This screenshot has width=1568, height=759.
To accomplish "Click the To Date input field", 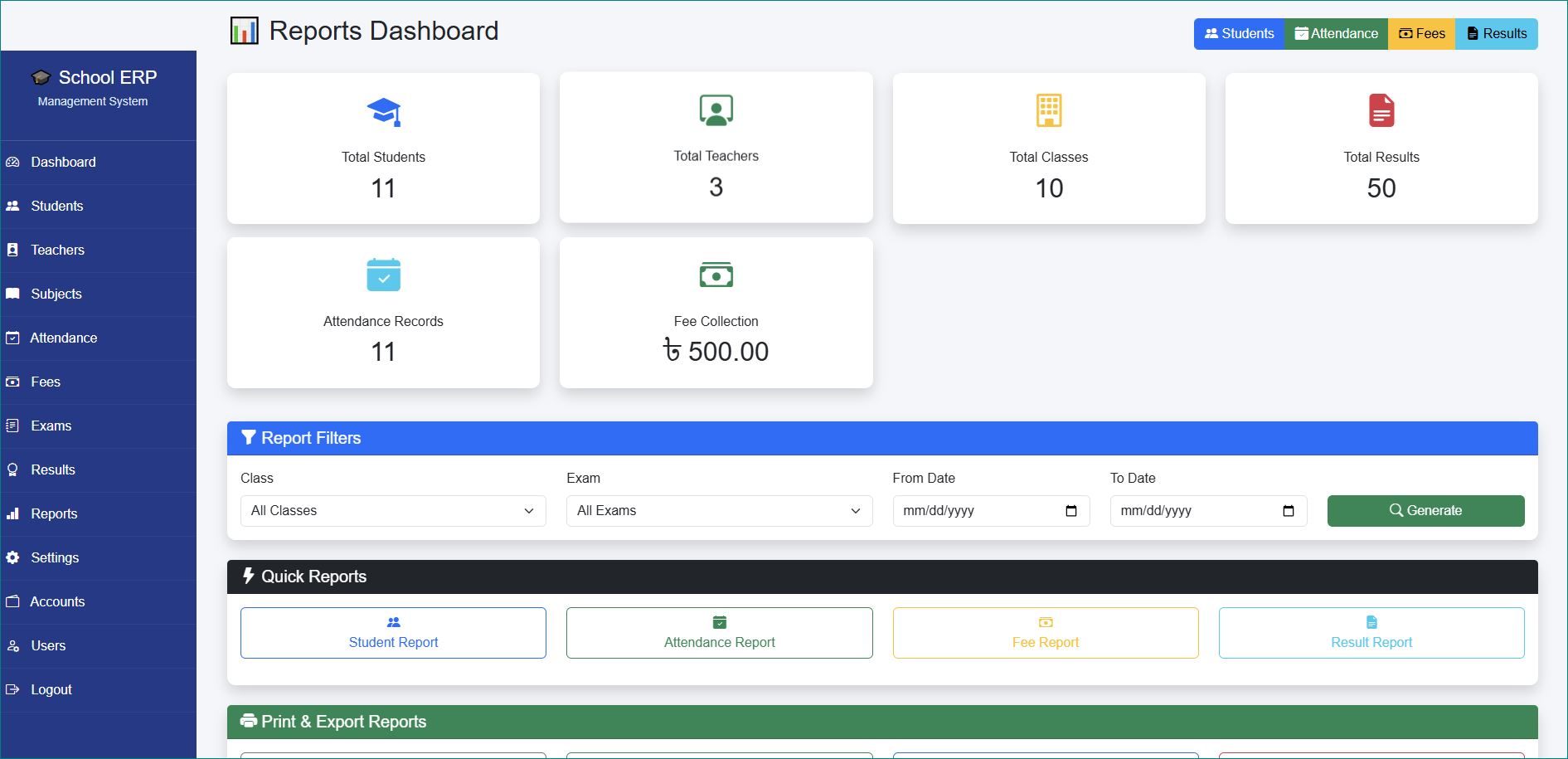I will click(1208, 511).
